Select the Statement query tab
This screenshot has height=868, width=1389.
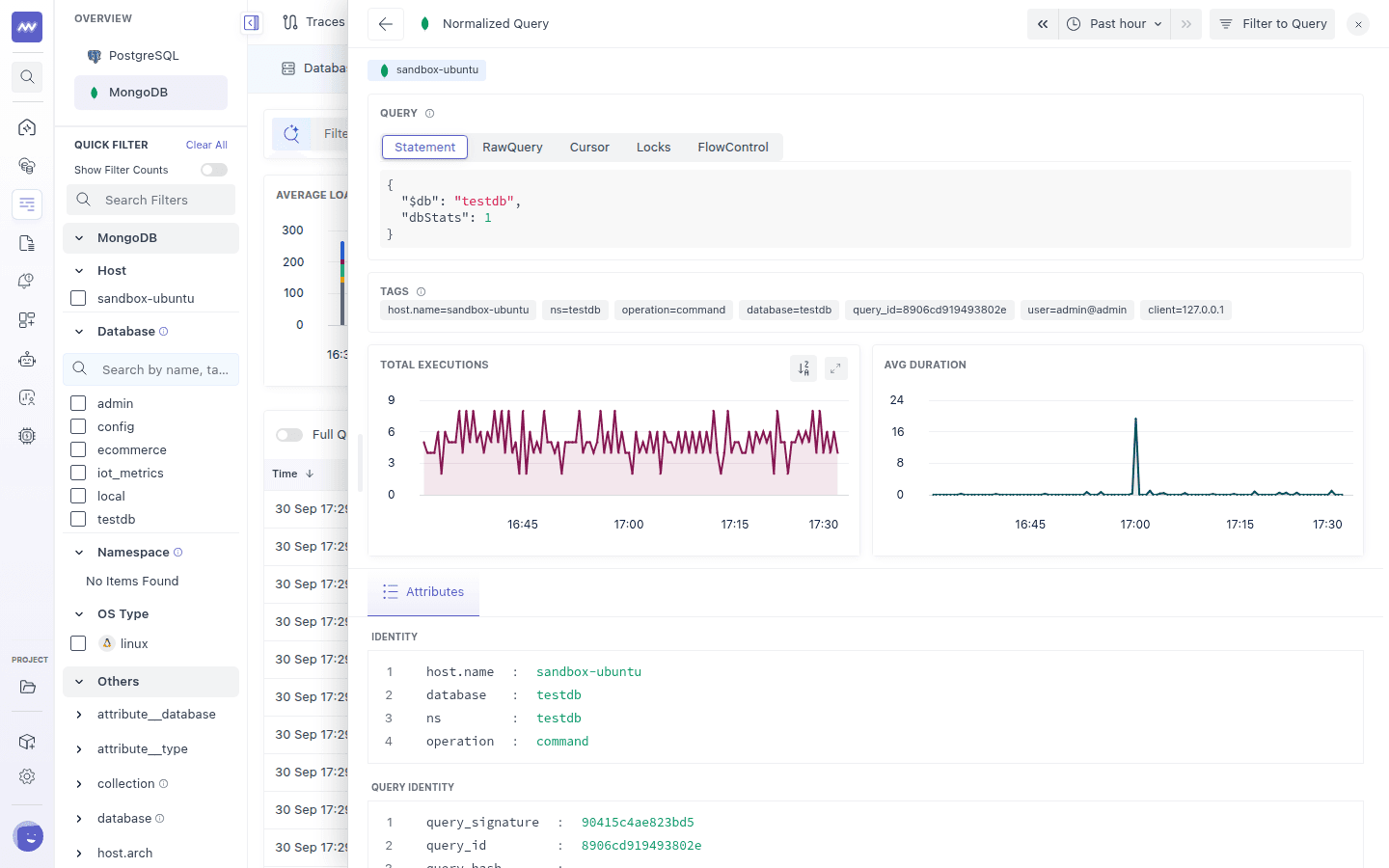point(424,148)
